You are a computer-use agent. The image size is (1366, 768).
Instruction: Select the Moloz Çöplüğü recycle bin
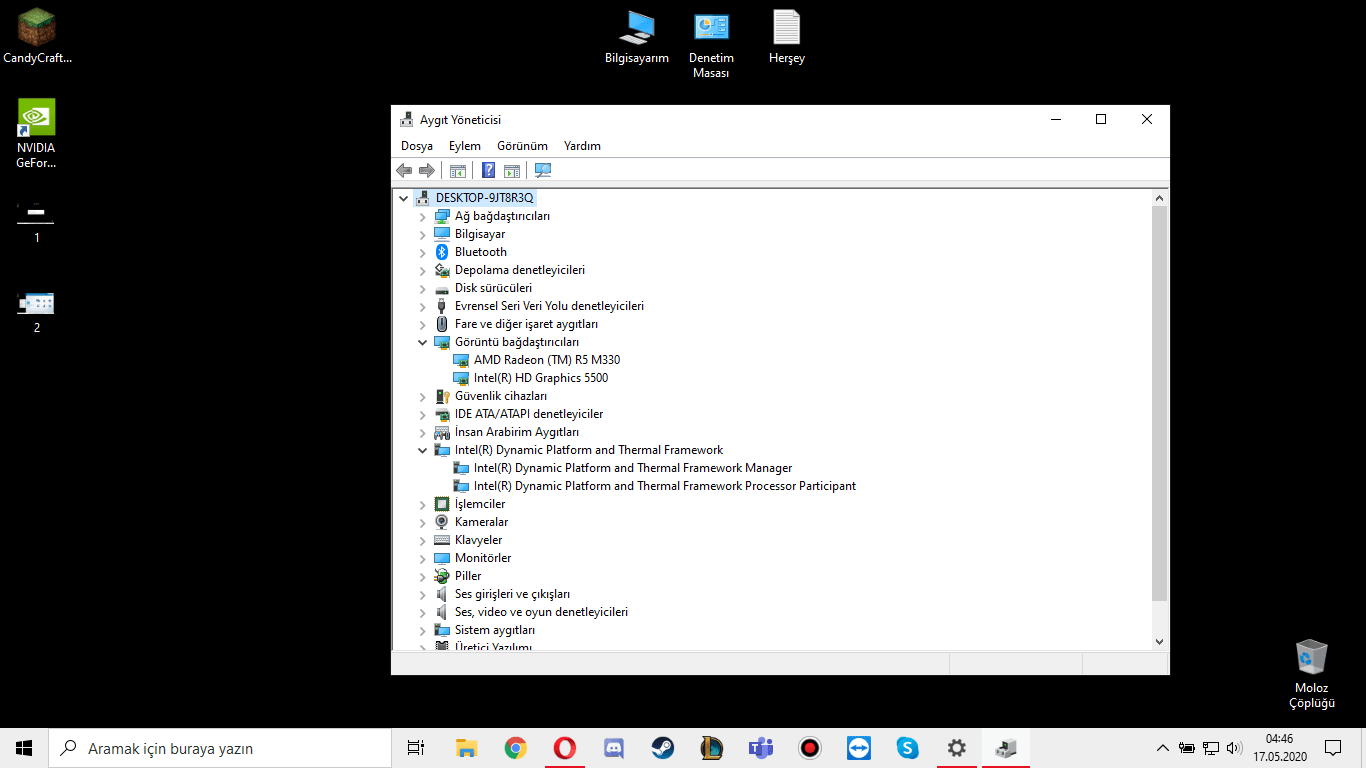[x=1312, y=674]
